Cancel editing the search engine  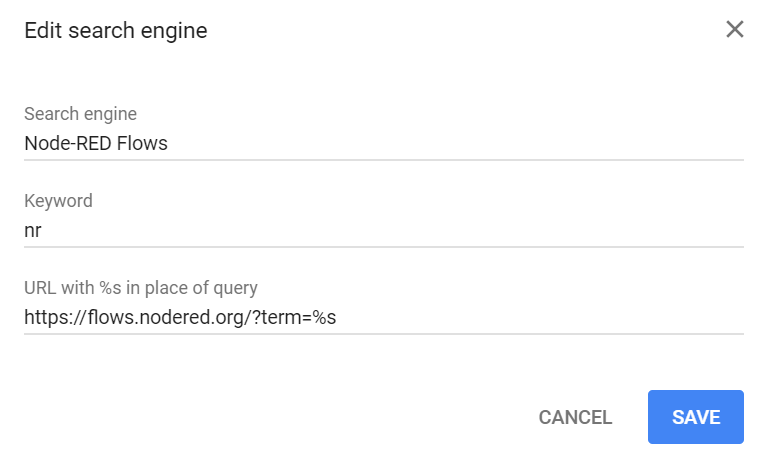pos(575,417)
